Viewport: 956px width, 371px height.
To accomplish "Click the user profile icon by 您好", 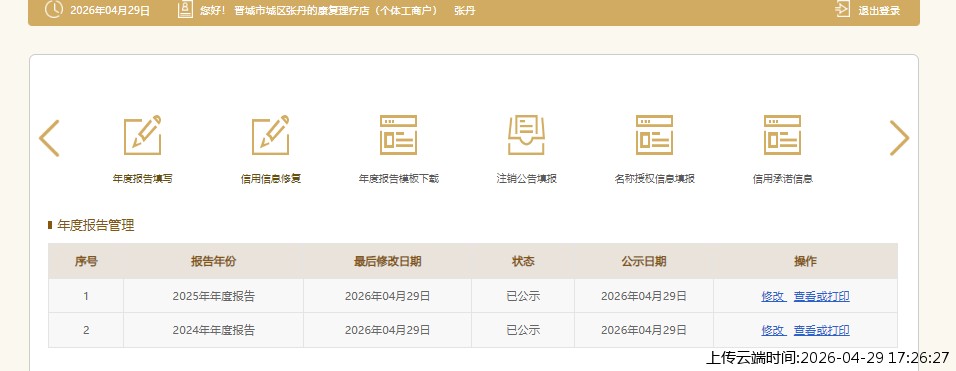I will [x=185, y=10].
